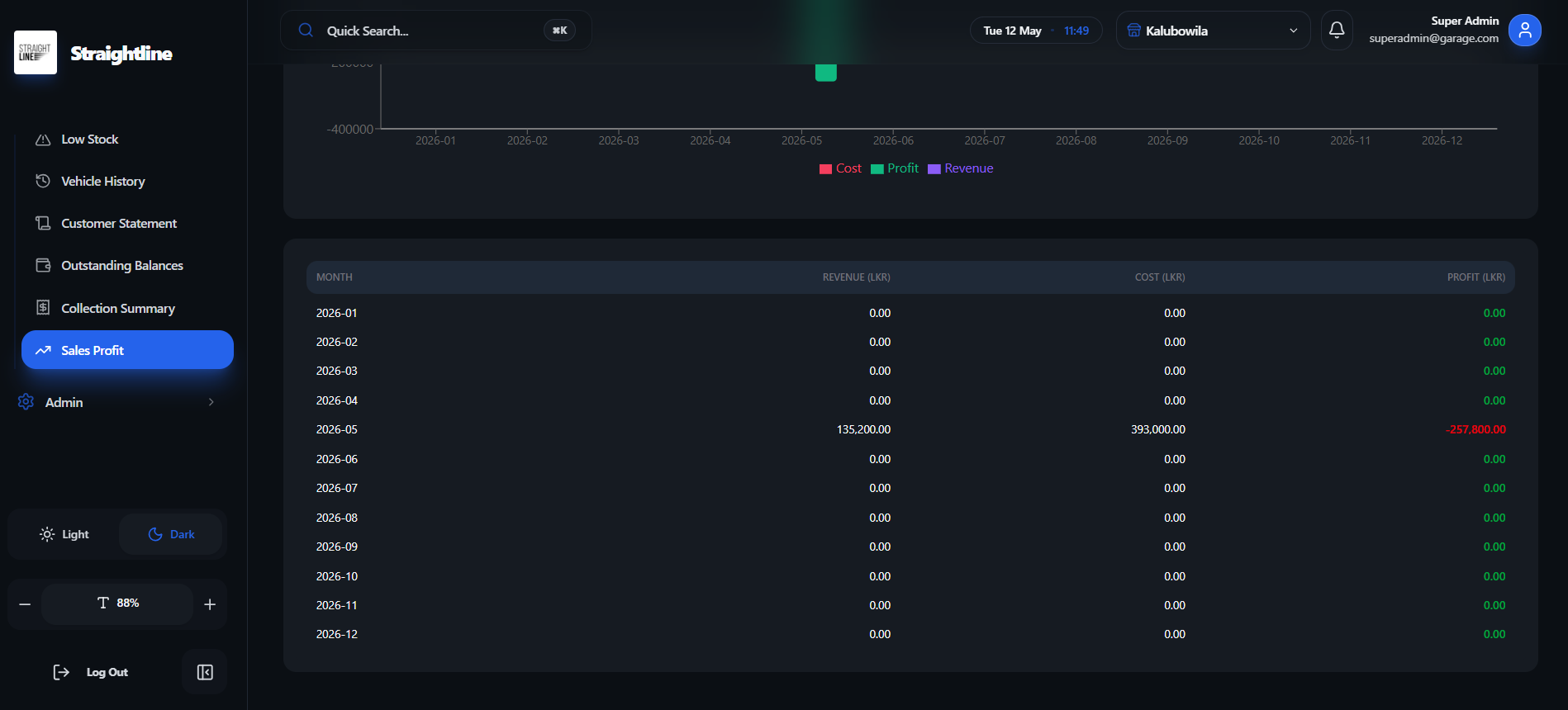Click the Customer Statement scroll icon
Screen dimensions: 1568x710
43,223
